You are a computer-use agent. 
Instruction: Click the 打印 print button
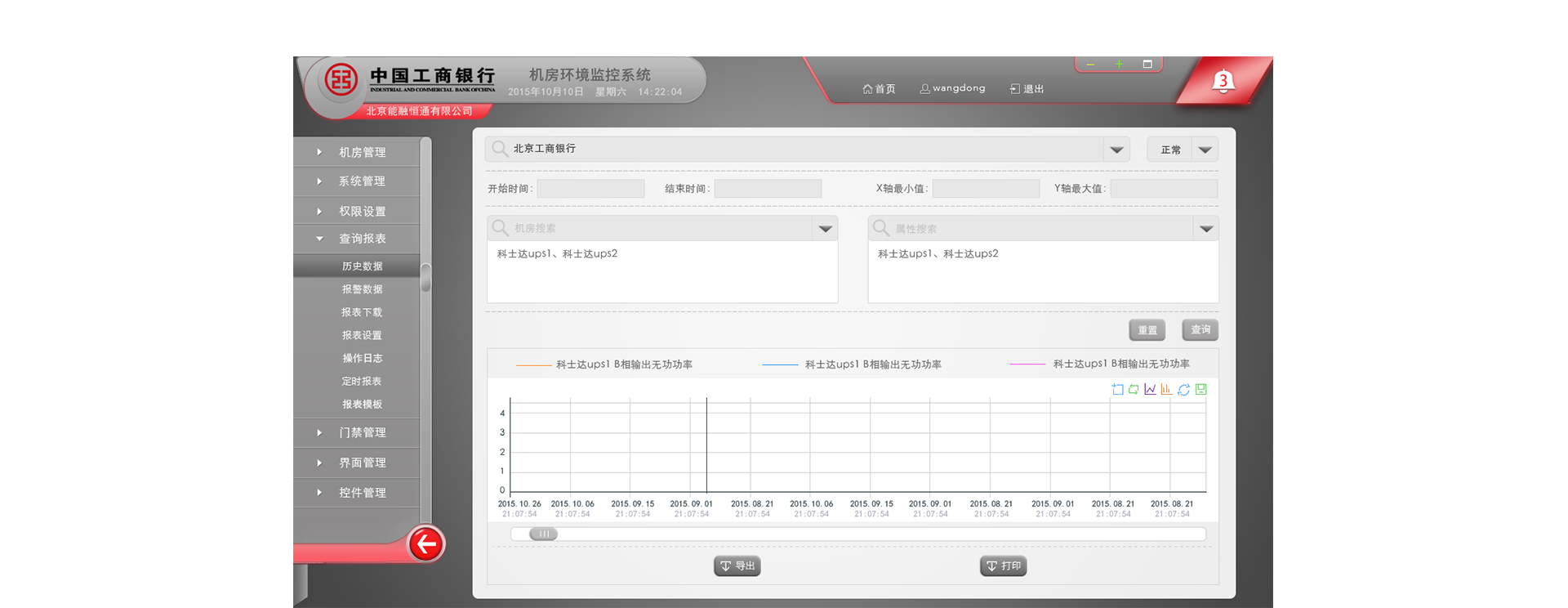point(1003,566)
